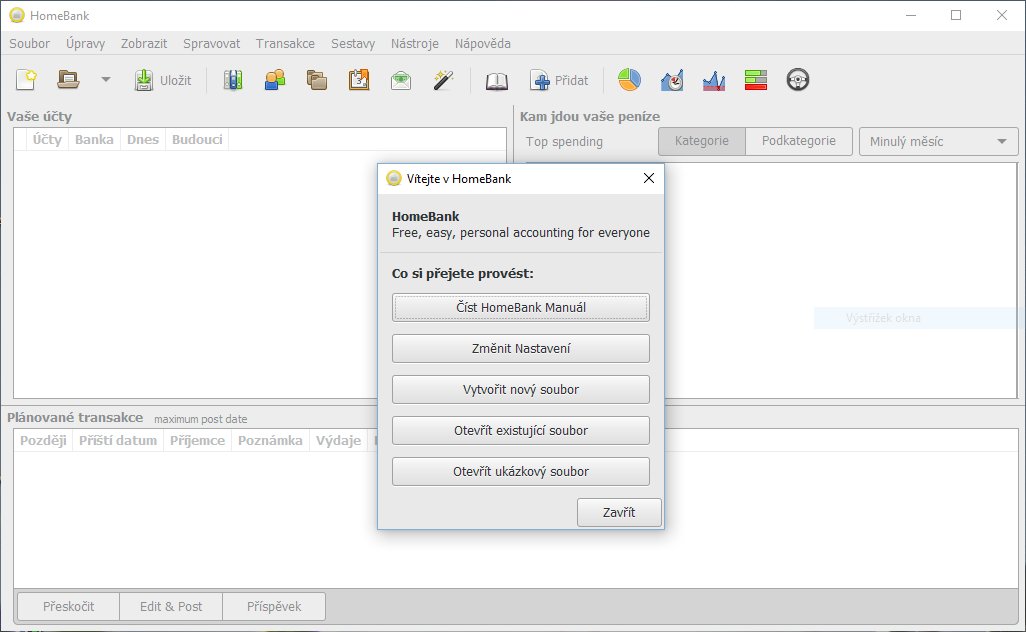Image resolution: width=1026 pixels, height=632 pixels.
Task: Click the Příští datum column header
Action: click(118, 440)
